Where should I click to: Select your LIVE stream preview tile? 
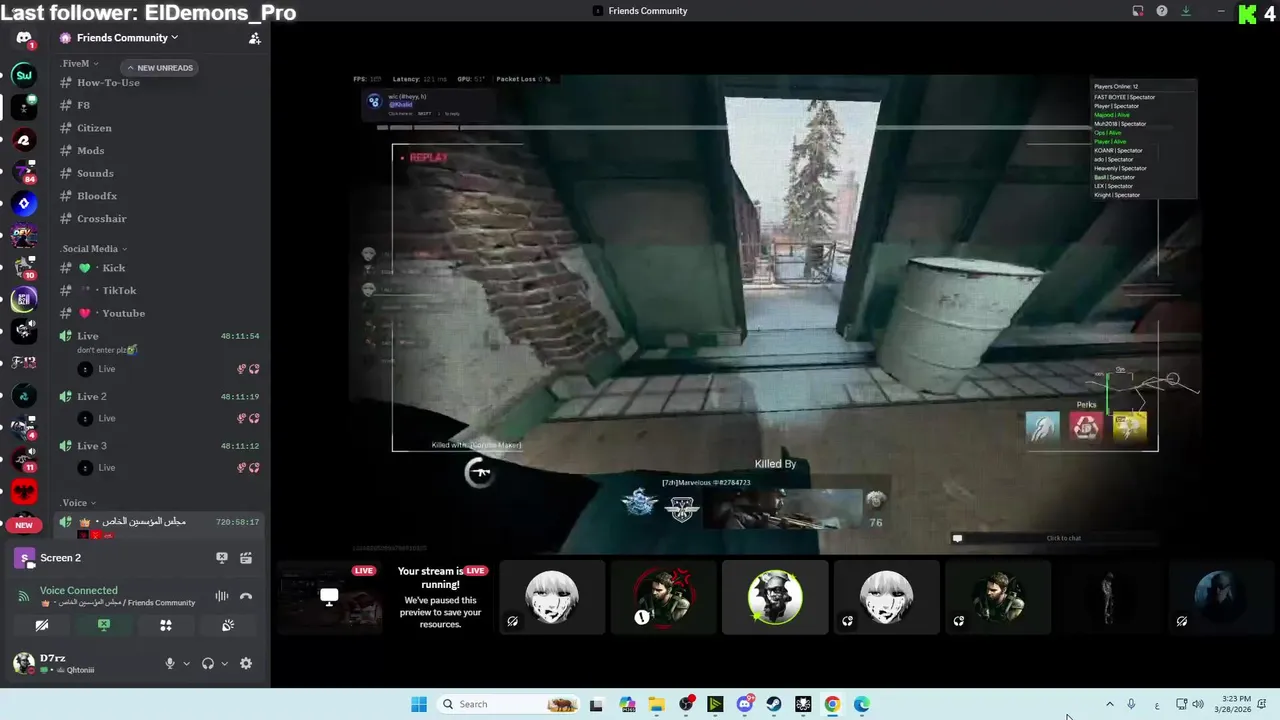tap(329, 598)
